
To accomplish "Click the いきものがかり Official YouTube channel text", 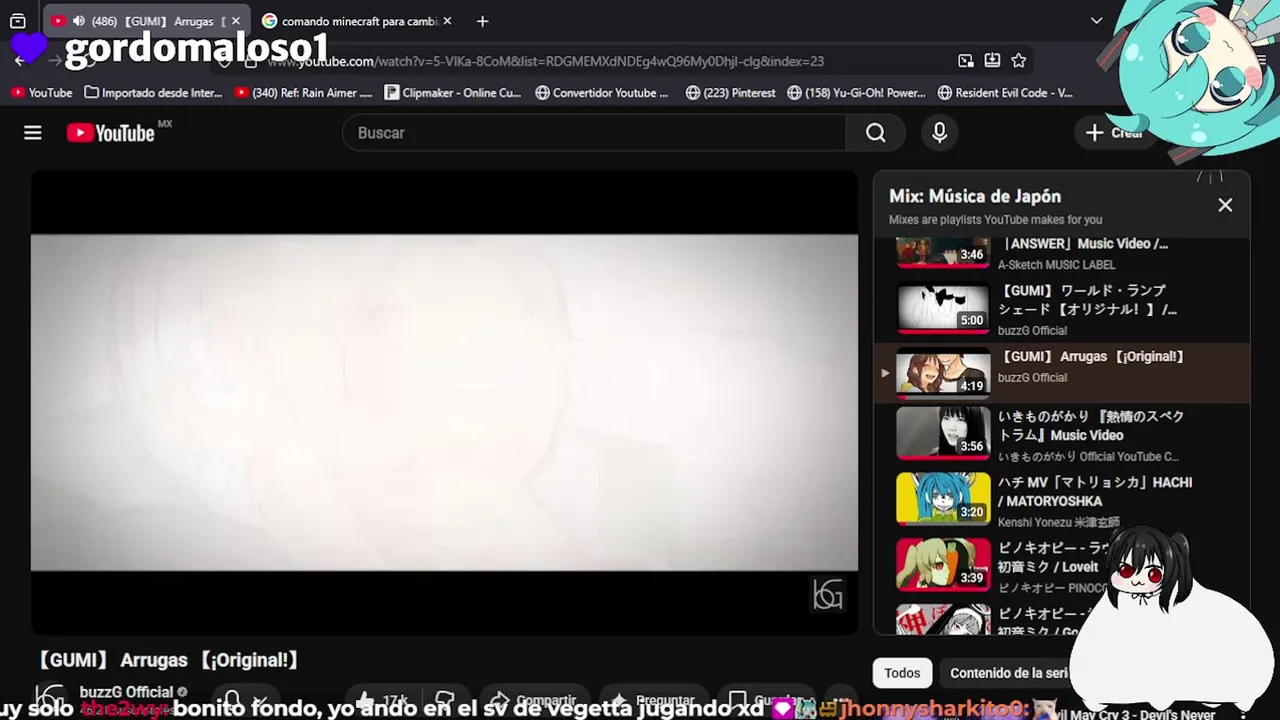I will coord(1088,457).
